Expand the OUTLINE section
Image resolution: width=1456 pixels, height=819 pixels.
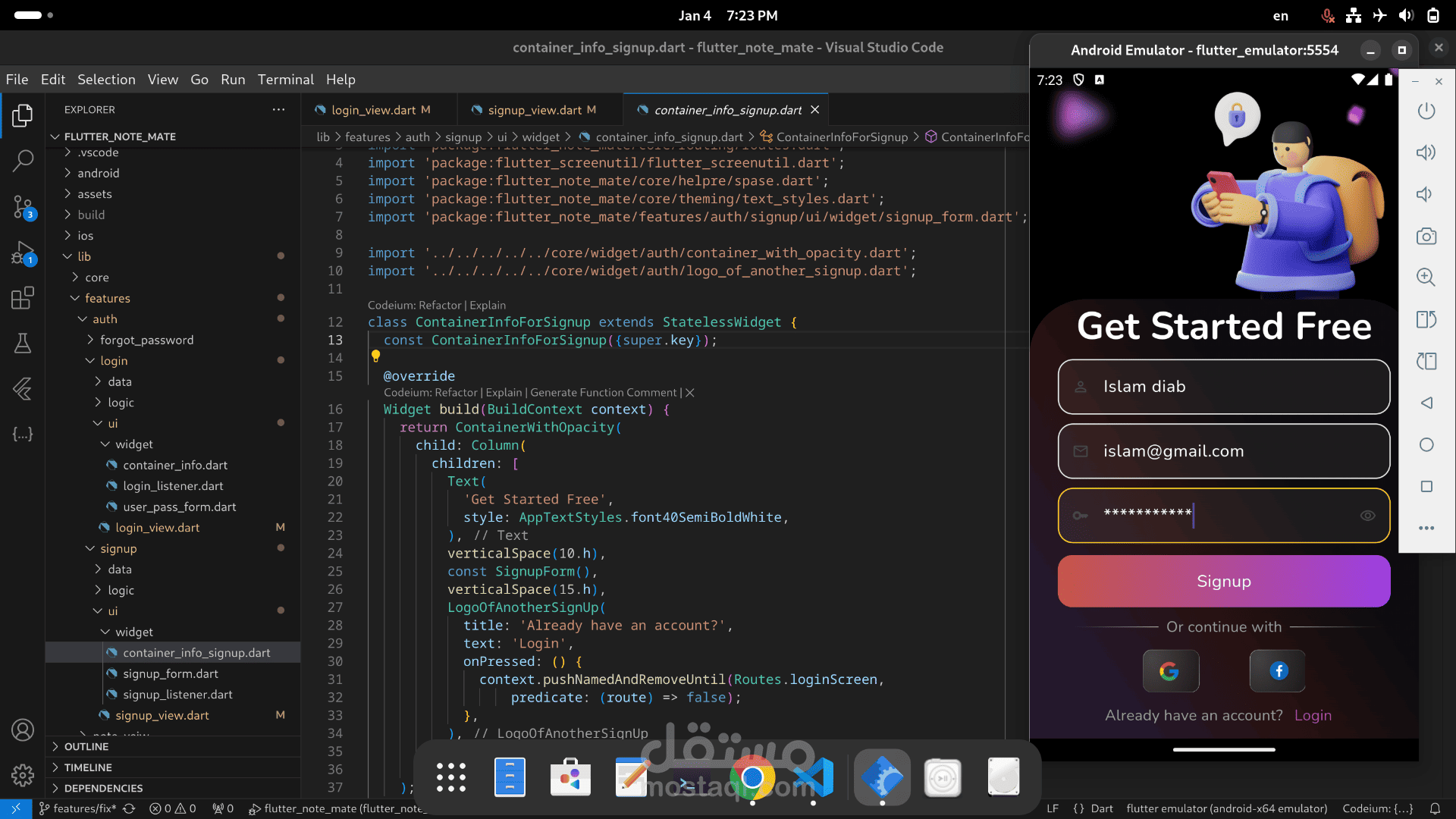click(x=86, y=746)
